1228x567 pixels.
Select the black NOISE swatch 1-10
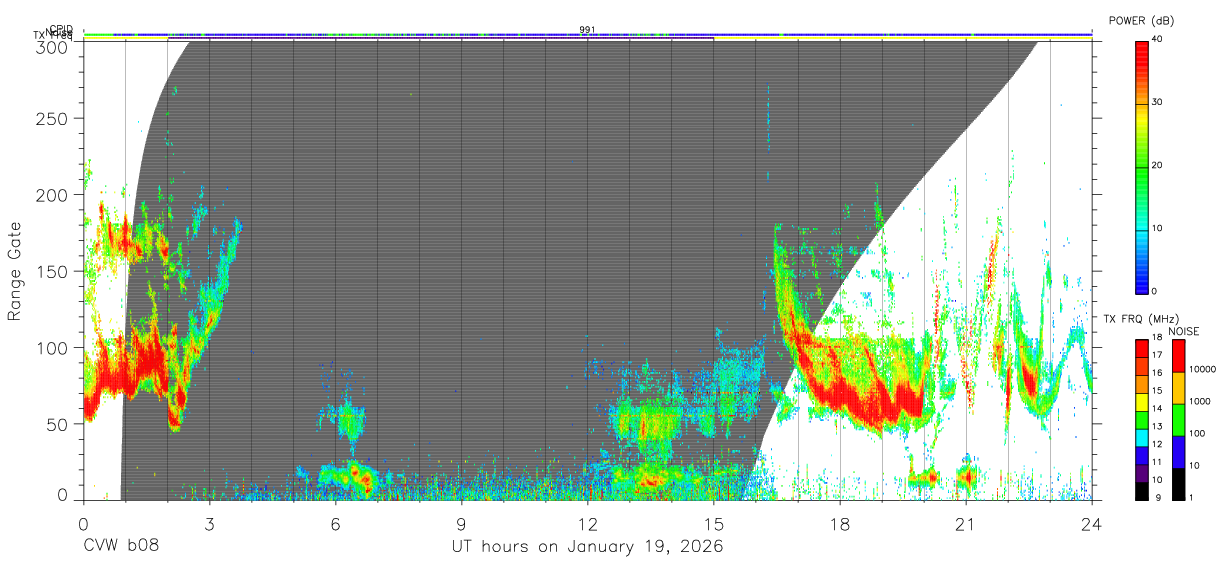(x=1179, y=482)
